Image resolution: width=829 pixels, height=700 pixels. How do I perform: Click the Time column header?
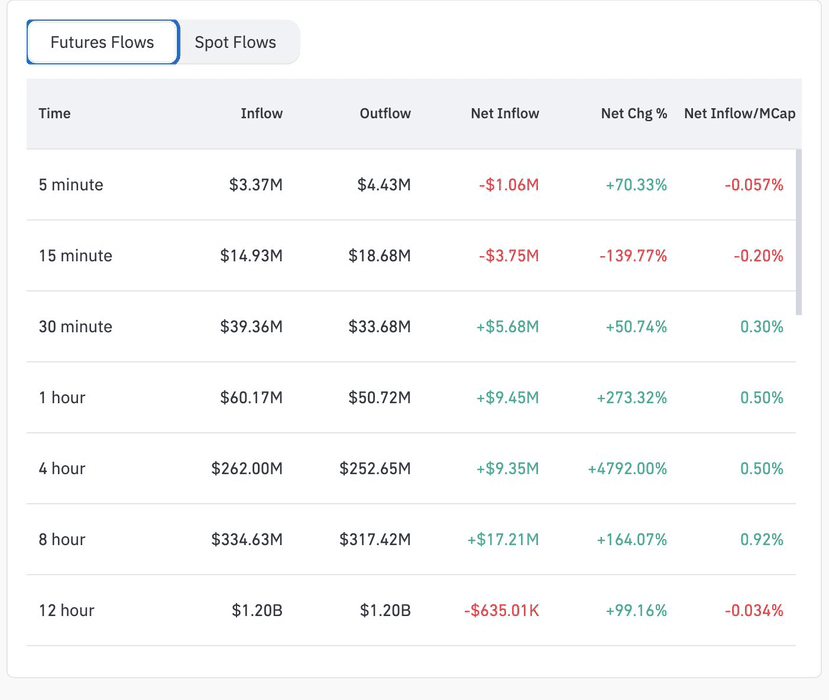pos(55,113)
